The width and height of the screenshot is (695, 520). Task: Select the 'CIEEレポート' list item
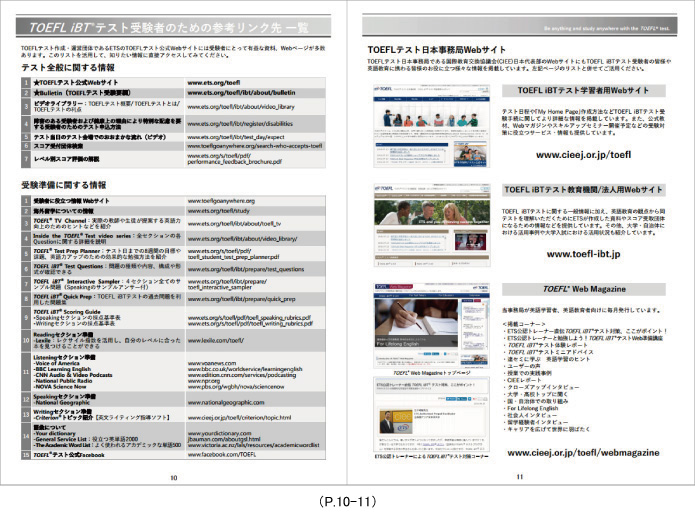[x=524, y=380]
